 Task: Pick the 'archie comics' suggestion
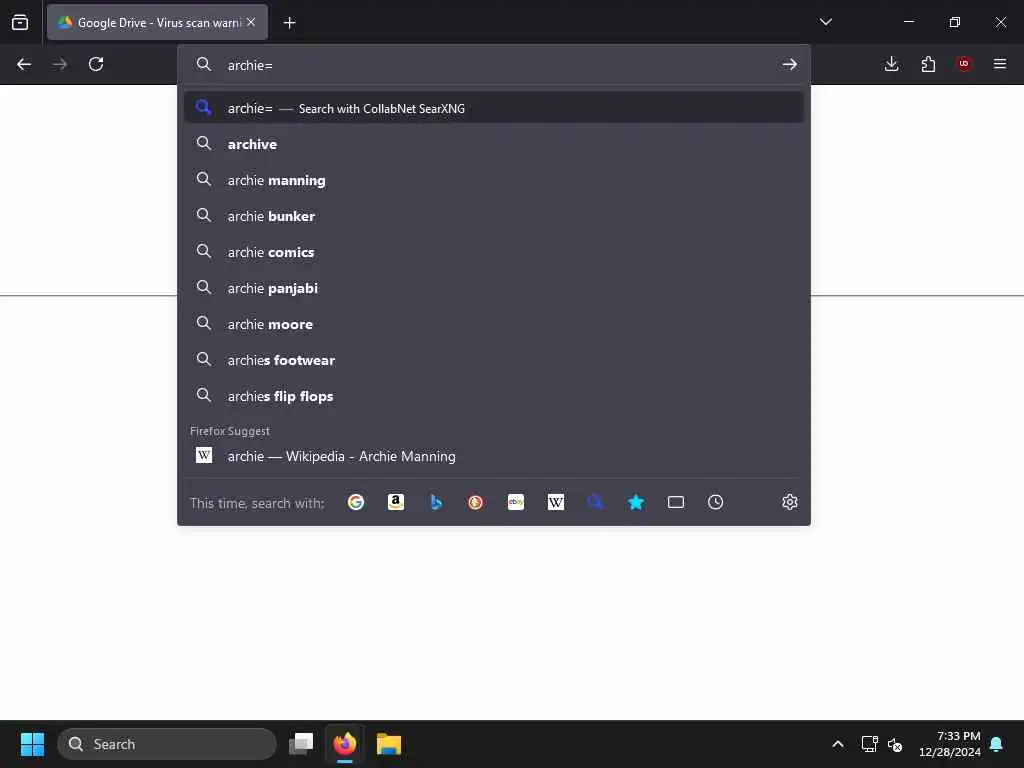[494, 252]
